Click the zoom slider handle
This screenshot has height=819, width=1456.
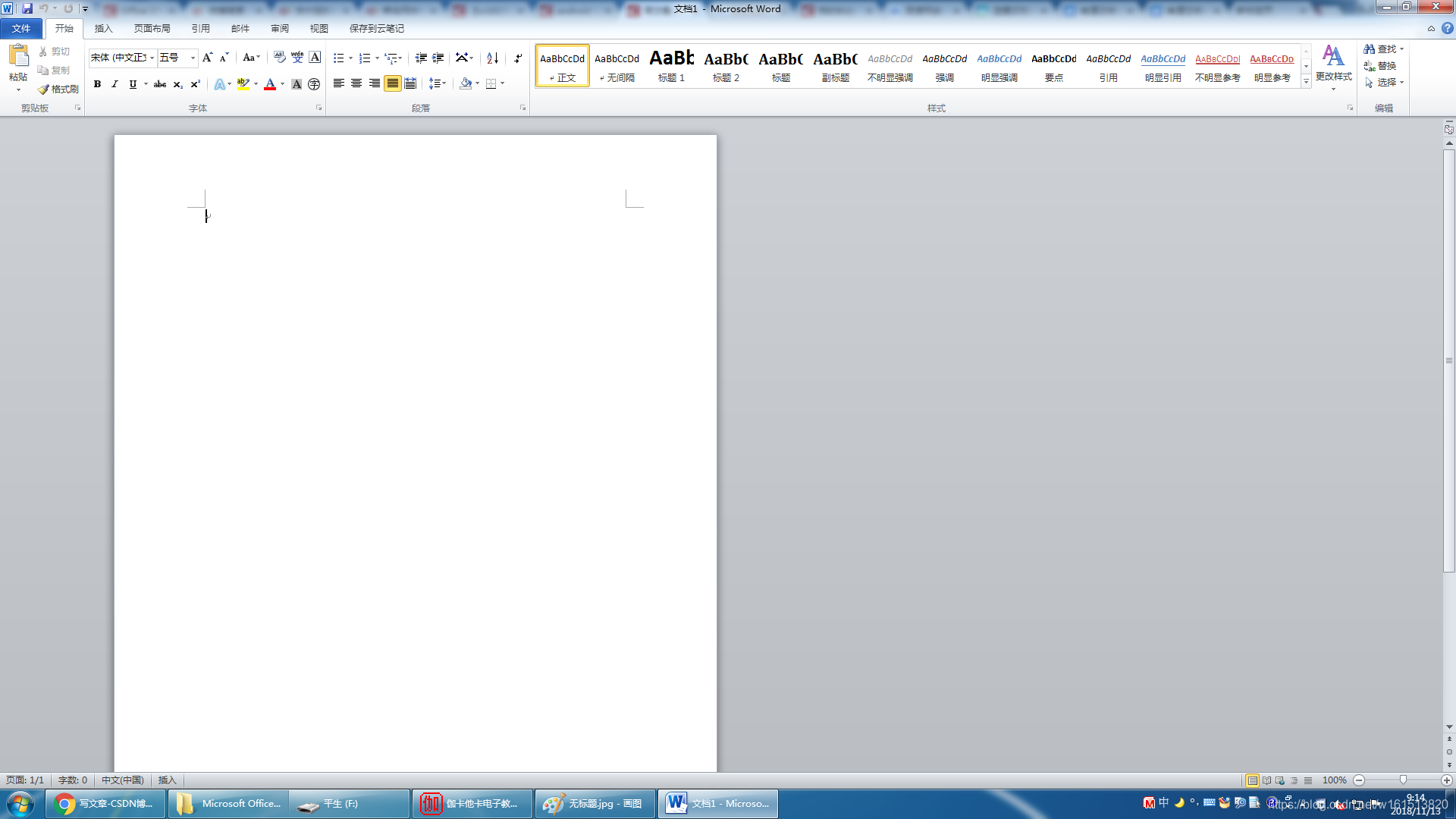click(1403, 780)
